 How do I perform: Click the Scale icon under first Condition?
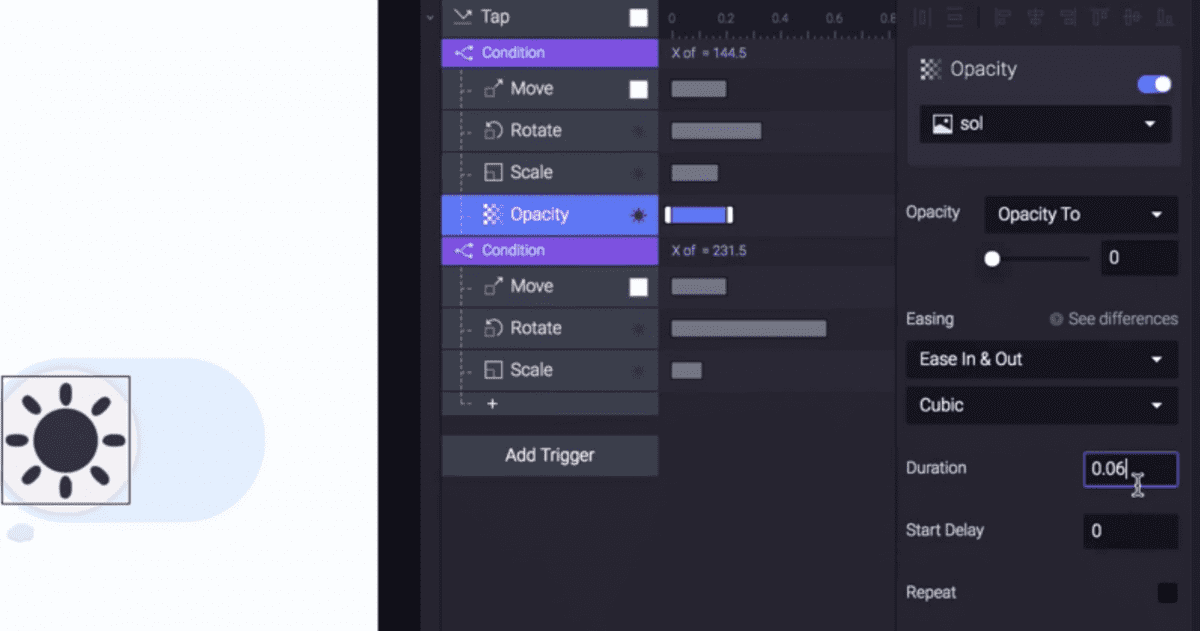[x=493, y=173]
